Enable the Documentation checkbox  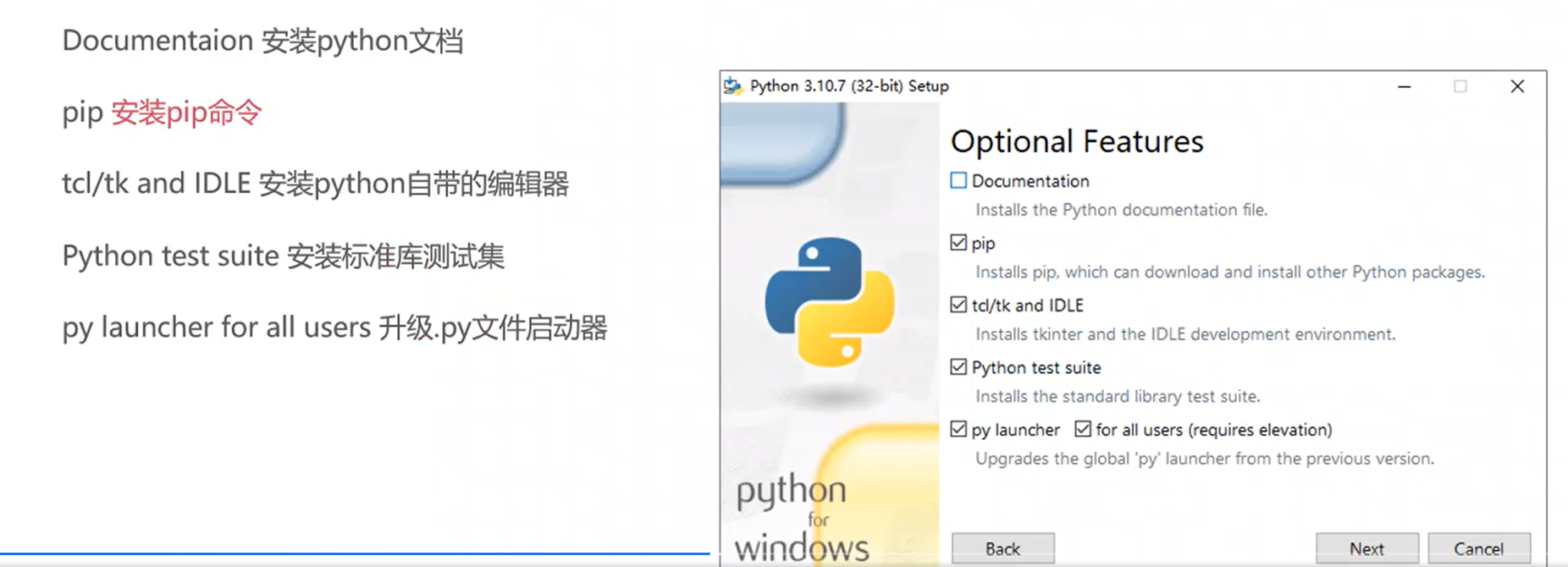[958, 180]
